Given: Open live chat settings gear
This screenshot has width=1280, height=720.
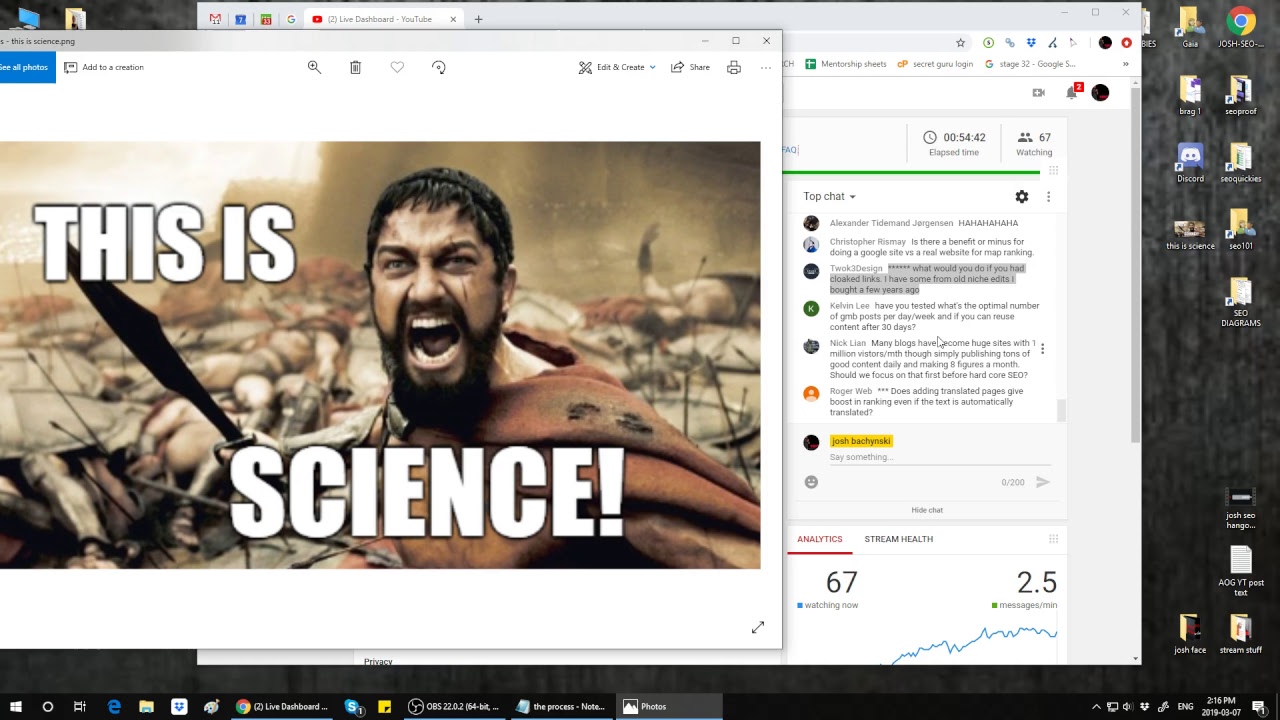Looking at the screenshot, I should (1021, 197).
